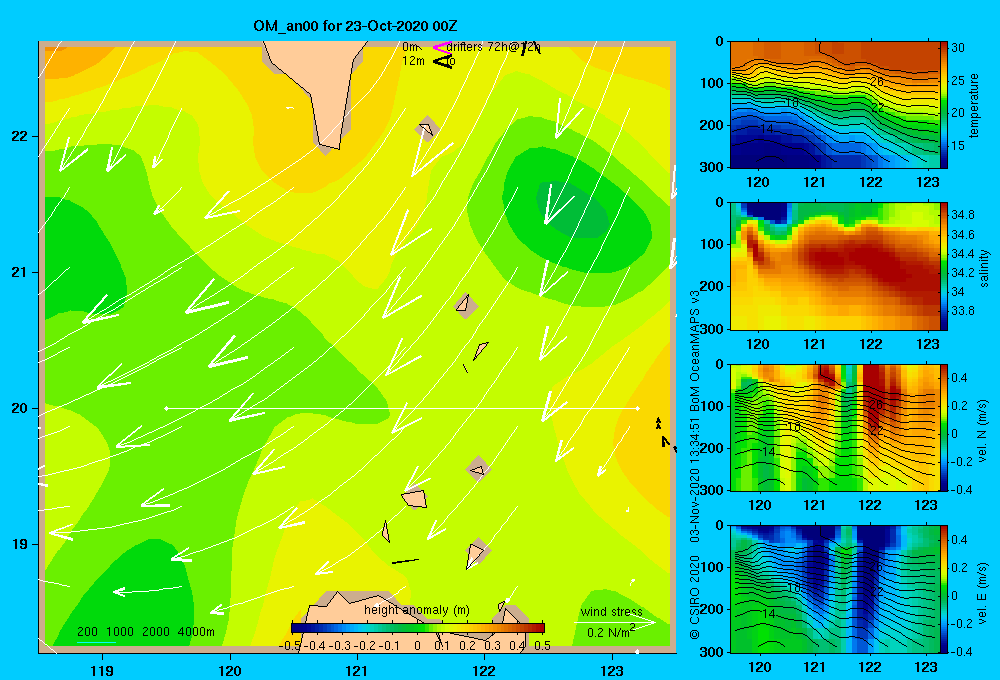1000x680 pixels.
Task: Click latitude label 21 on main map axis
Action: click(20, 272)
